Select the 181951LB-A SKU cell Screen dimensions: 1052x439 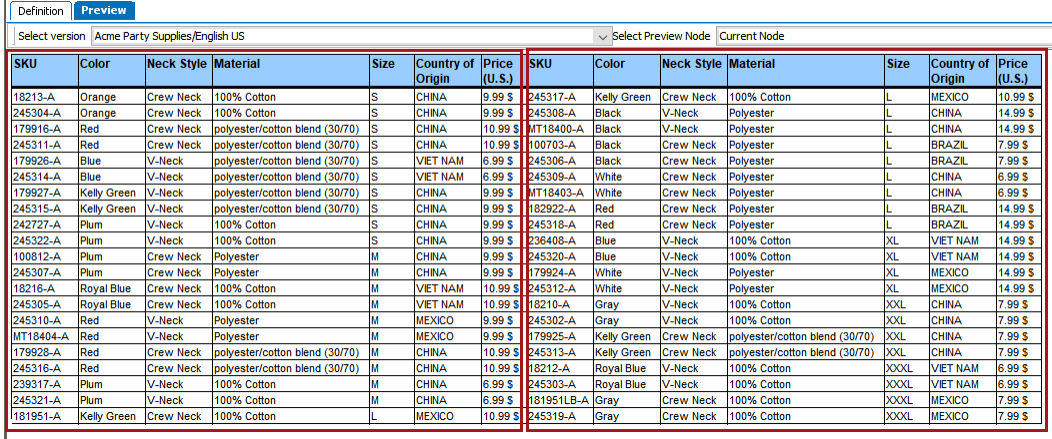(x=560, y=400)
